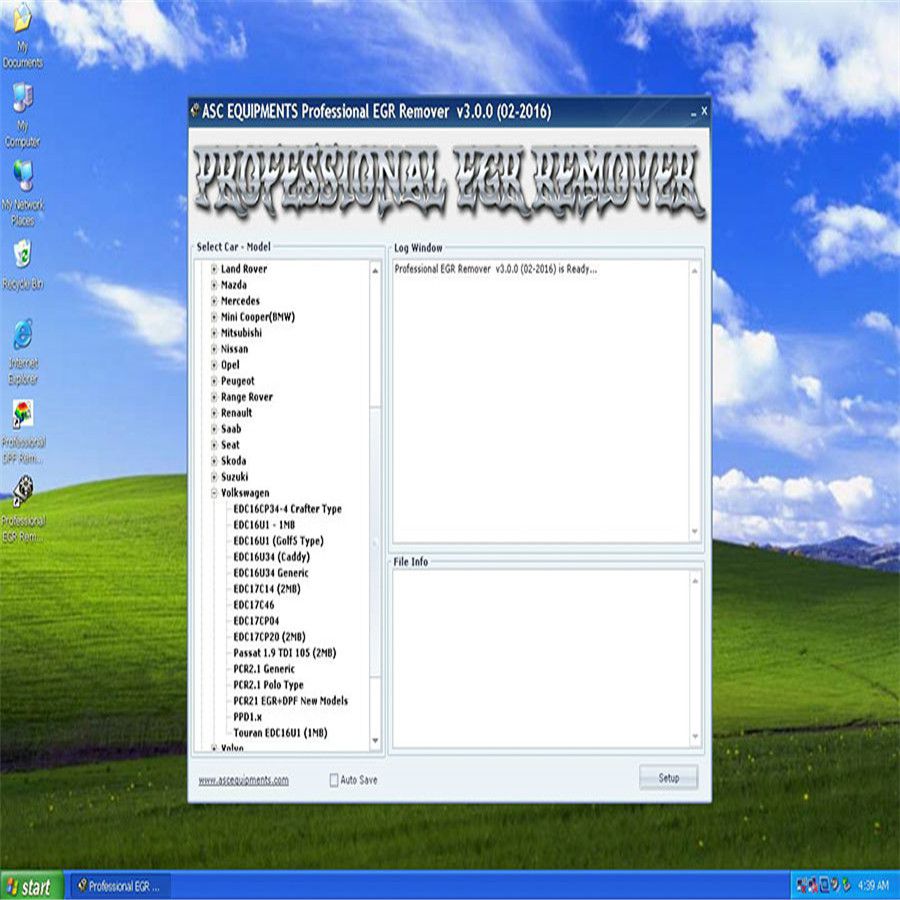The image size is (900, 900).
Task: Open Professional DPF Remover desktop shortcut
Action: pyautogui.click(x=22, y=414)
